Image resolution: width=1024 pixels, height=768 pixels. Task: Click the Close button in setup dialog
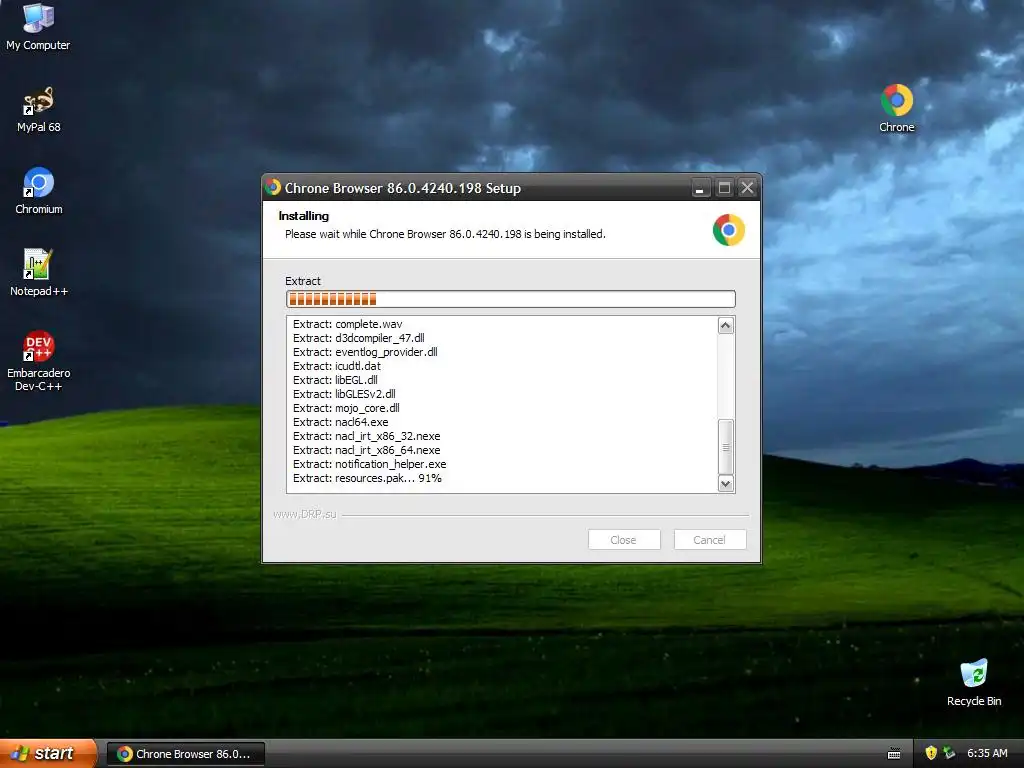(x=623, y=539)
